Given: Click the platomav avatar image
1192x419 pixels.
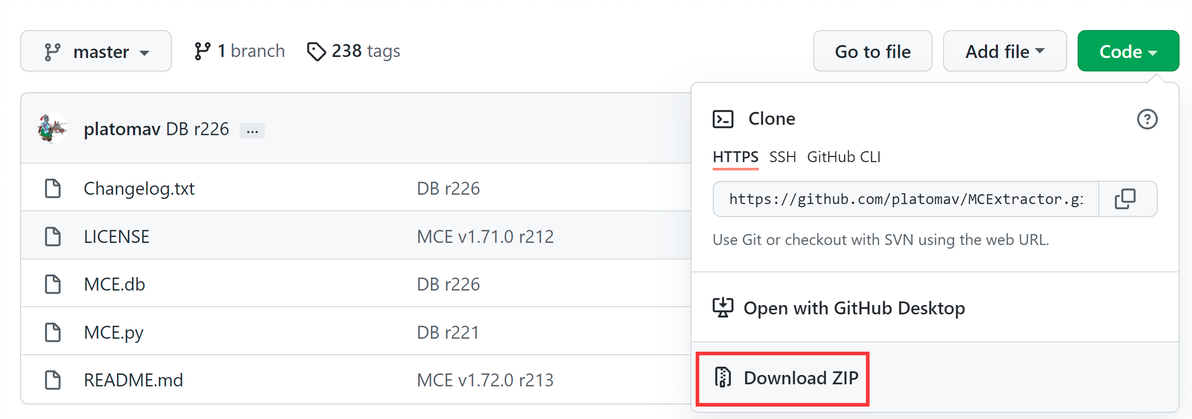Looking at the screenshot, I should coord(53,129).
